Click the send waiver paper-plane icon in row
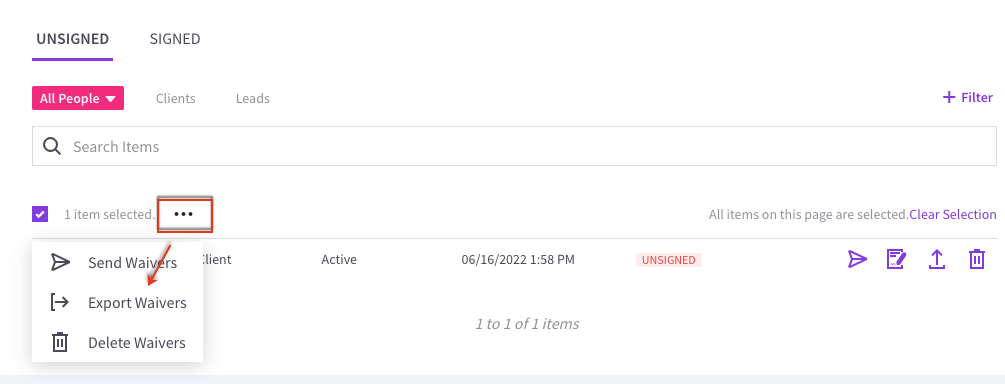This screenshot has width=1005, height=384. [x=857, y=260]
